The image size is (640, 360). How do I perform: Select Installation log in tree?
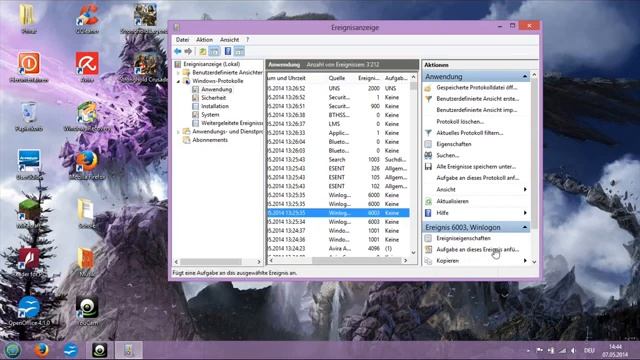point(215,107)
